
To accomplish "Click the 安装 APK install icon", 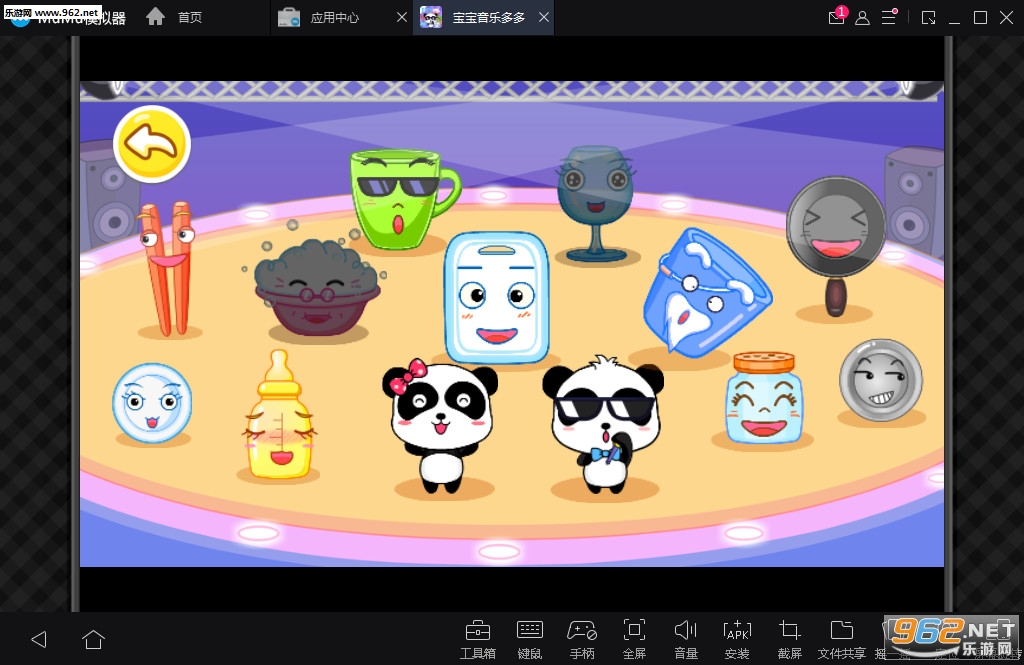I will pos(737,636).
